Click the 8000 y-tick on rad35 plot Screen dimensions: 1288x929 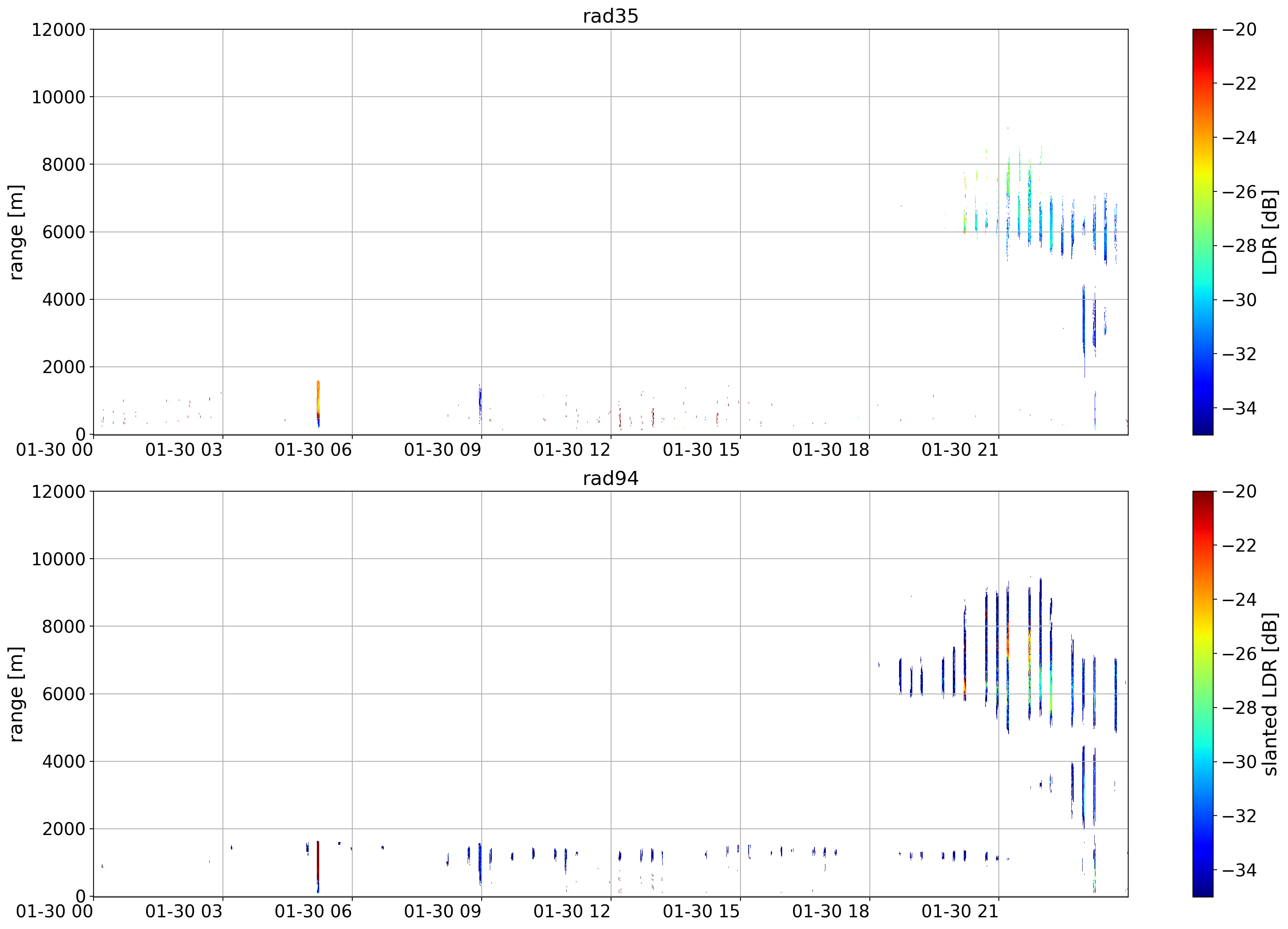(64, 165)
